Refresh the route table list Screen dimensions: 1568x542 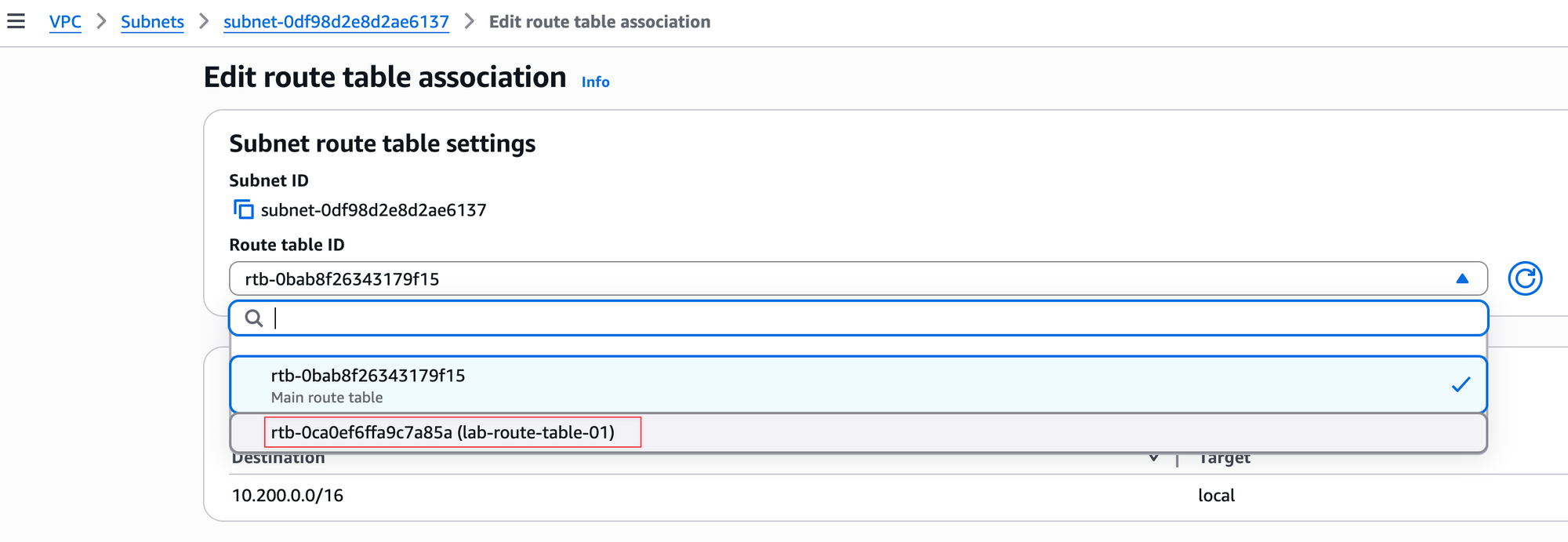[x=1524, y=278]
